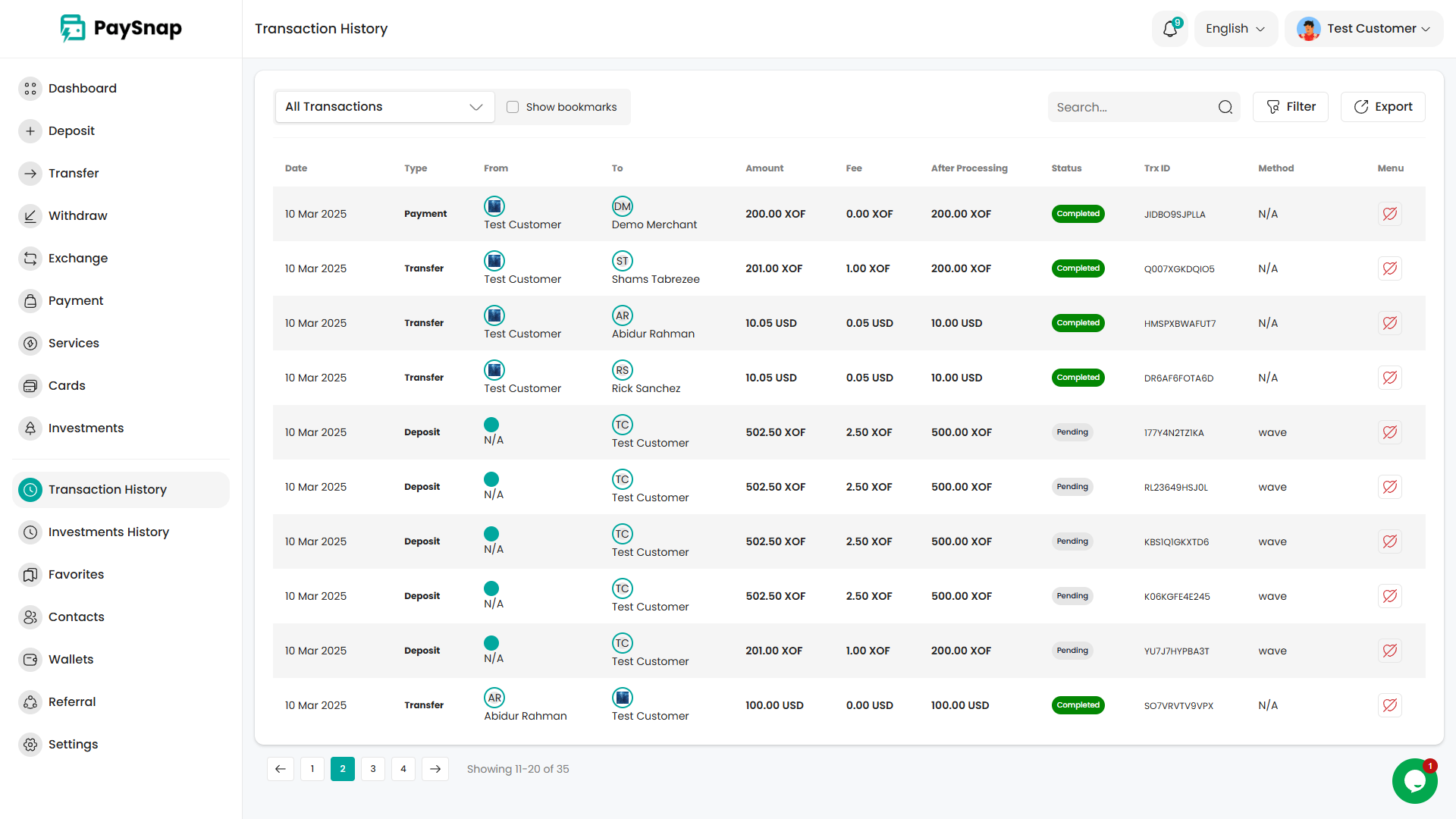Enable the Show bookmarks checkbox
The height and width of the screenshot is (819, 1456).
click(513, 107)
